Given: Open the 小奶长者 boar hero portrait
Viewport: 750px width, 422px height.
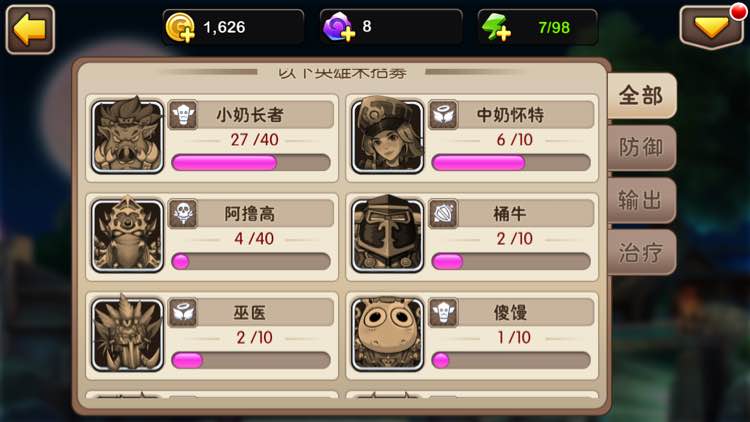Looking at the screenshot, I should click(127, 137).
